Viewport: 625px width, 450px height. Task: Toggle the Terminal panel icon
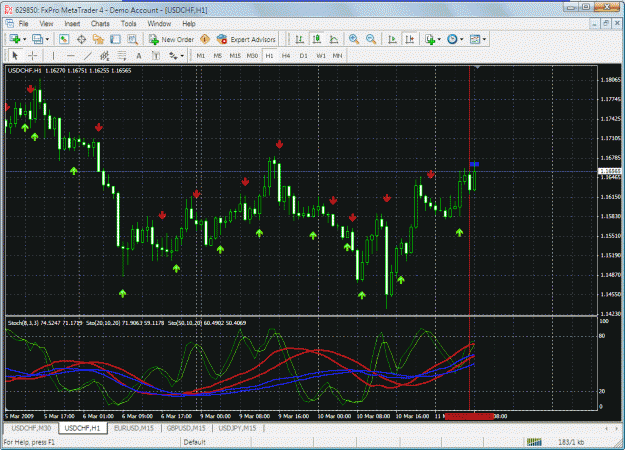pyautogui.click(x=115, y=39)
